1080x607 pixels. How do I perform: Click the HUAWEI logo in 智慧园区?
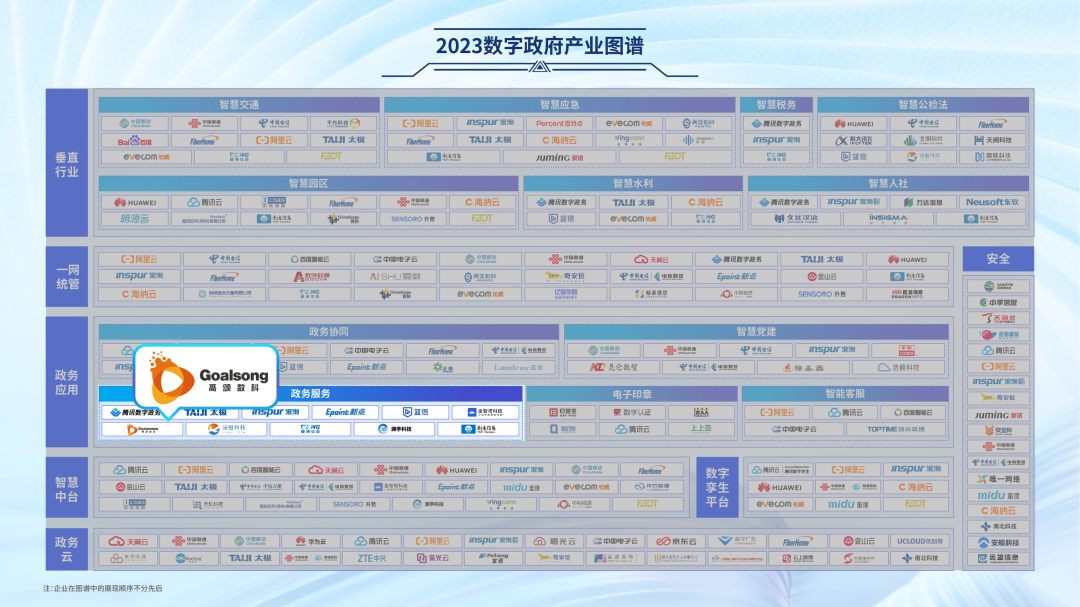pyautogui.click(x=135, y=203)
